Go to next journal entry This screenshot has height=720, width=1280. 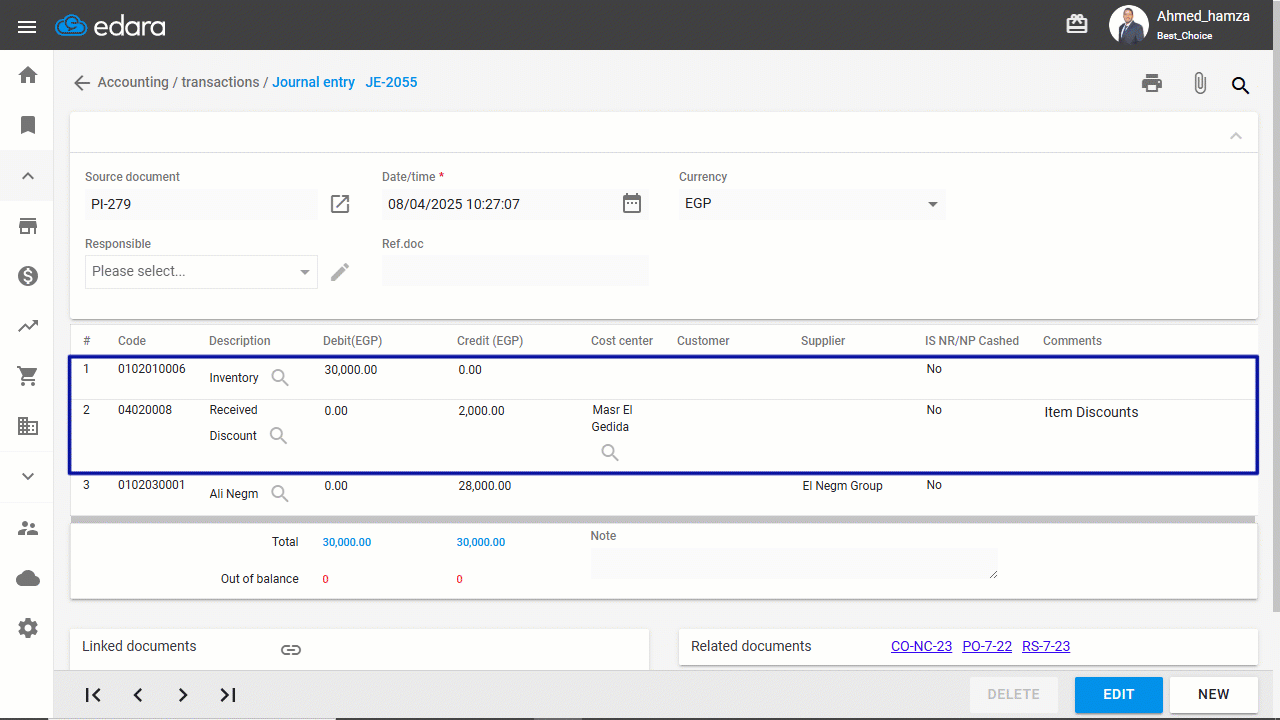click(x=183, y=695)
